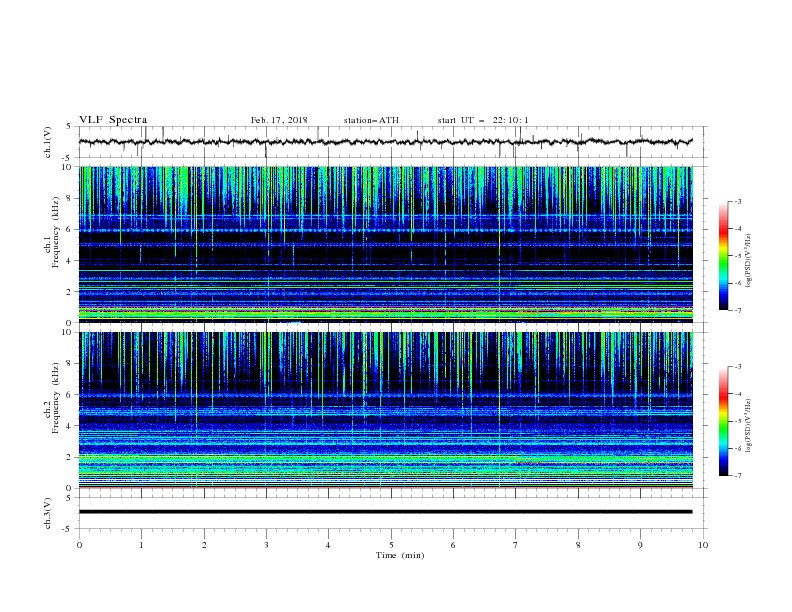This screenshot has width=792, height=612.
Task: Click the time axis tick label '2'
Action: (204, 545)
